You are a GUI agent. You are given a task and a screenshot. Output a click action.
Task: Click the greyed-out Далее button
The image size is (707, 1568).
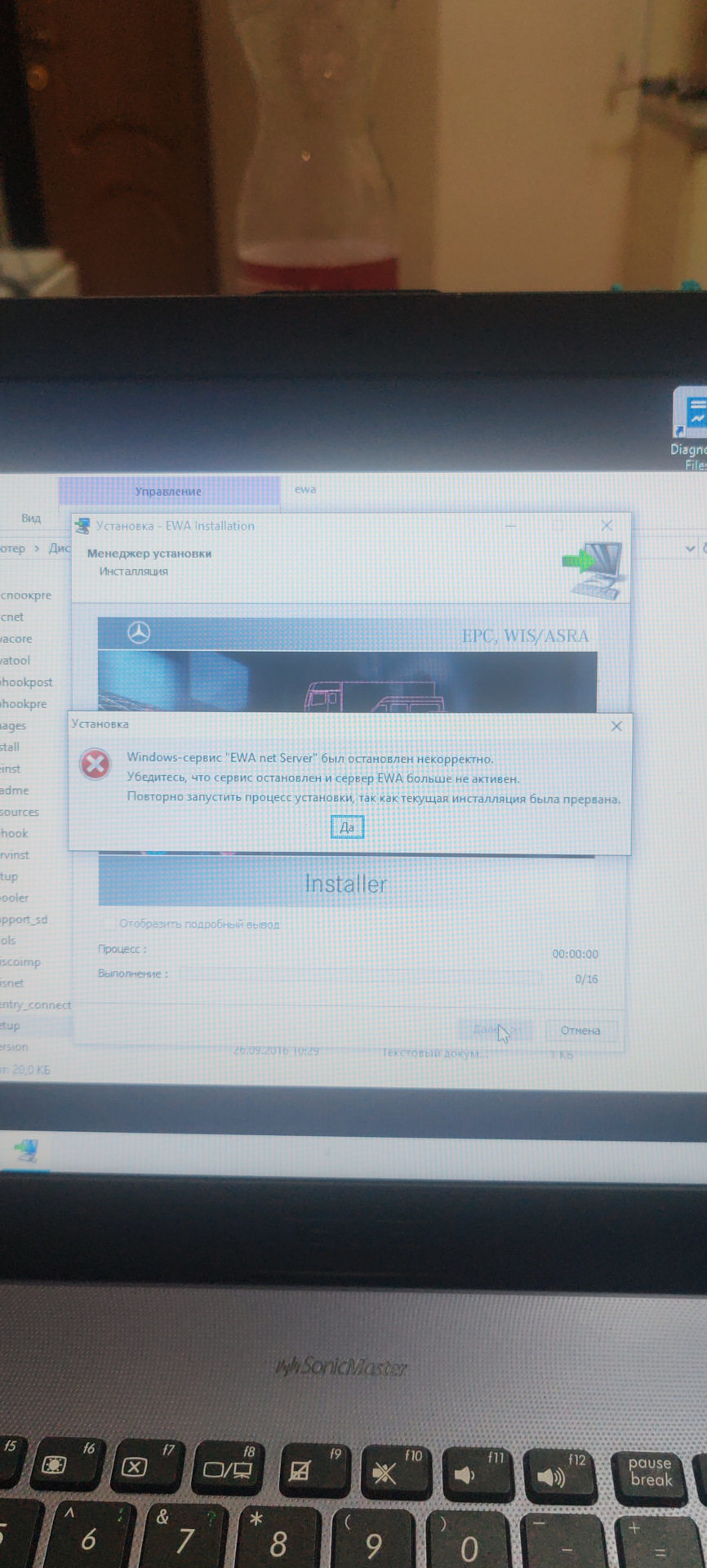(496, 1030)
